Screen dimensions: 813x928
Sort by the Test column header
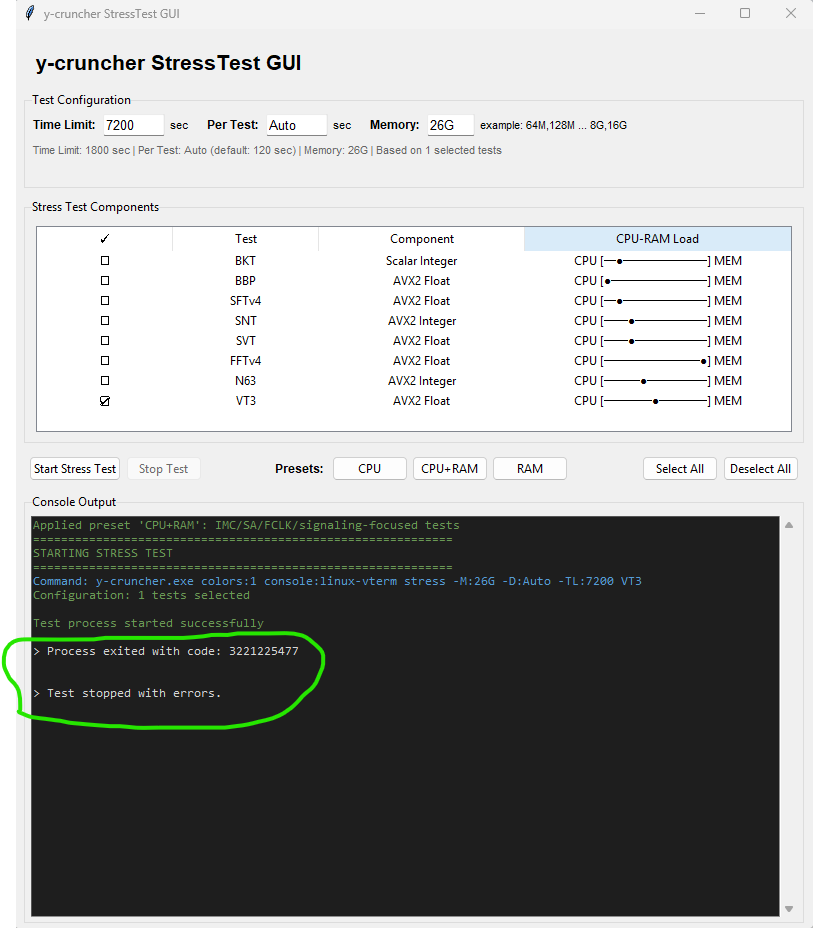click(246, 239)
